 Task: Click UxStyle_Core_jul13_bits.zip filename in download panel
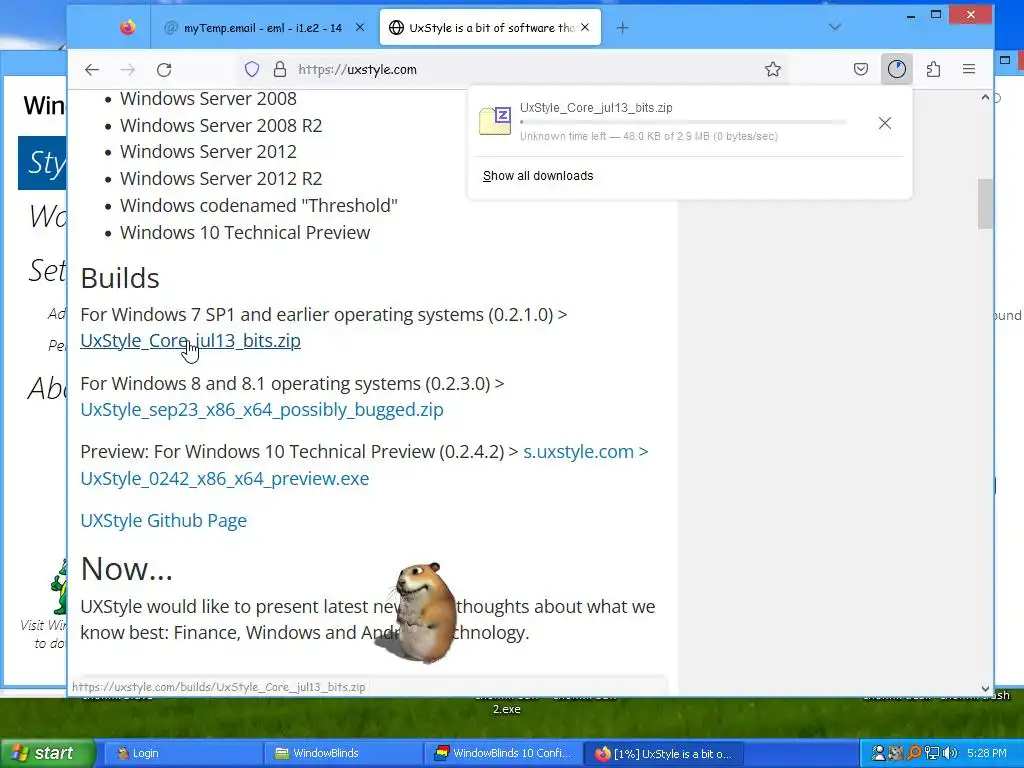point(596,108)
